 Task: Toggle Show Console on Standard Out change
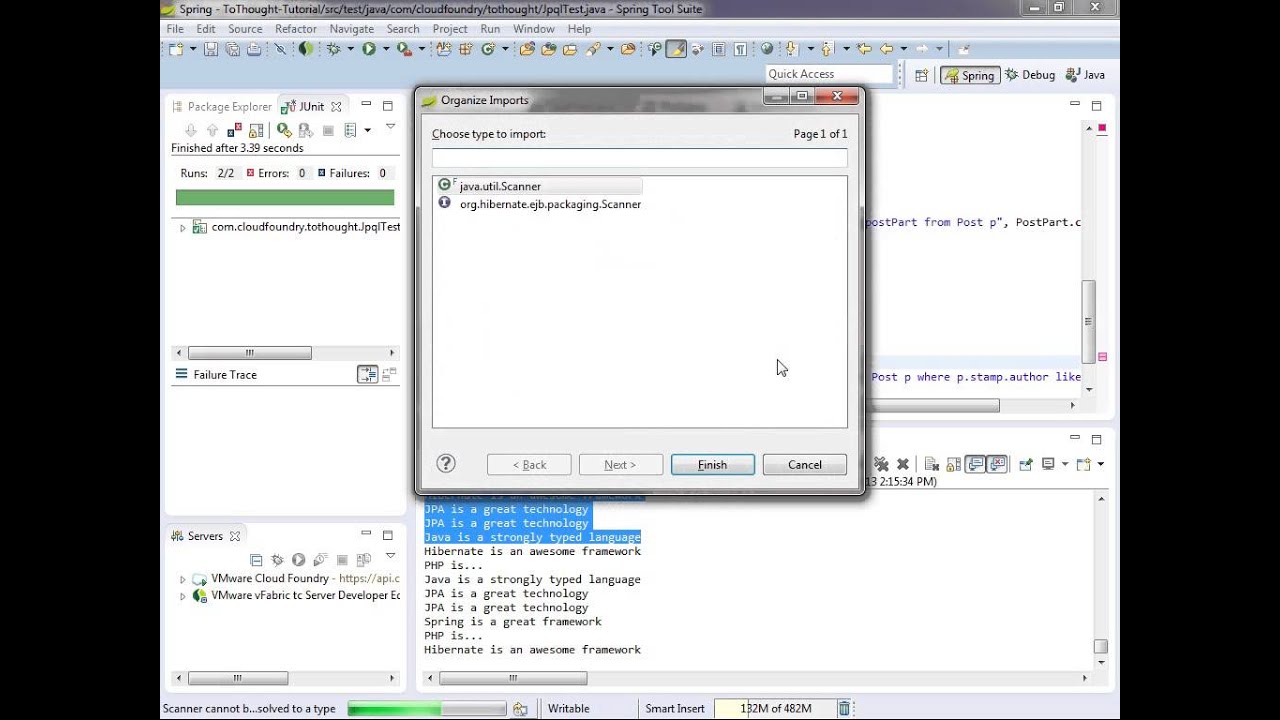tap(975, 464)
